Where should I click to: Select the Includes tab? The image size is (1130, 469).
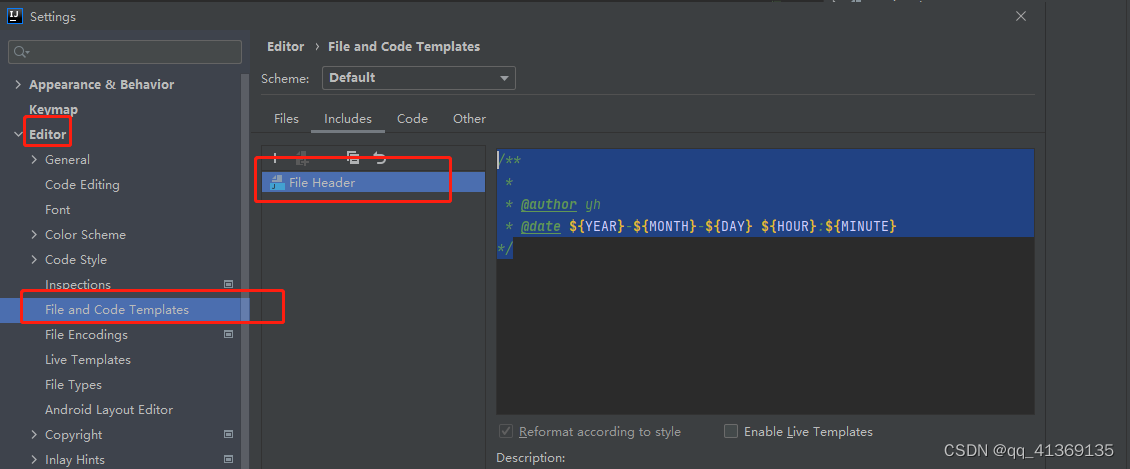pyautogui.click(x=347, y=119)
